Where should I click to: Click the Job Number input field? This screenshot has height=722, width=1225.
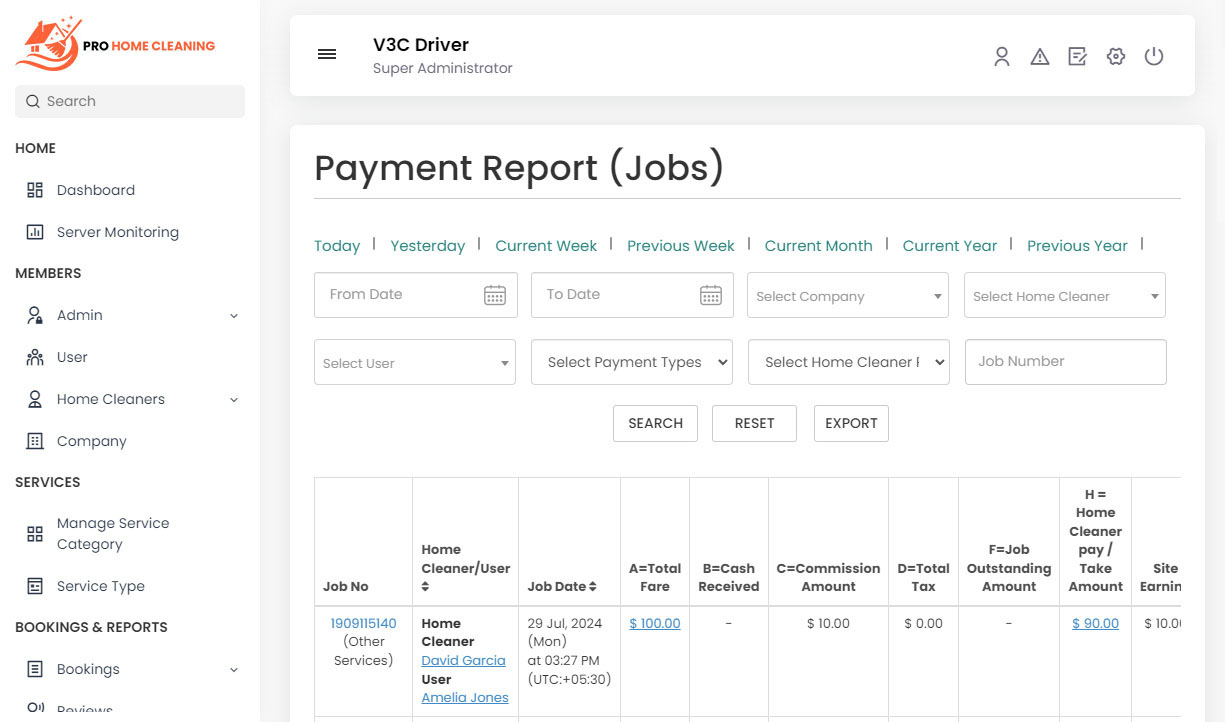(x=1065, y=362)
